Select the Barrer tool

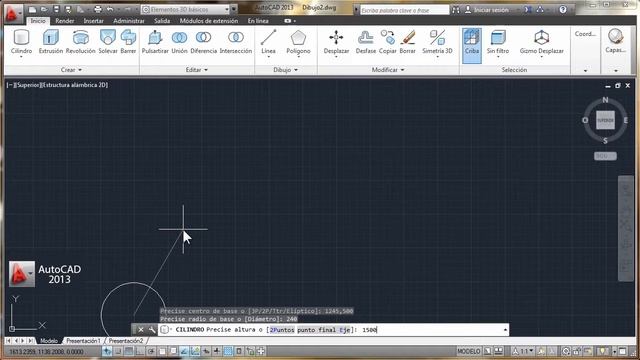tap(128, 42)
